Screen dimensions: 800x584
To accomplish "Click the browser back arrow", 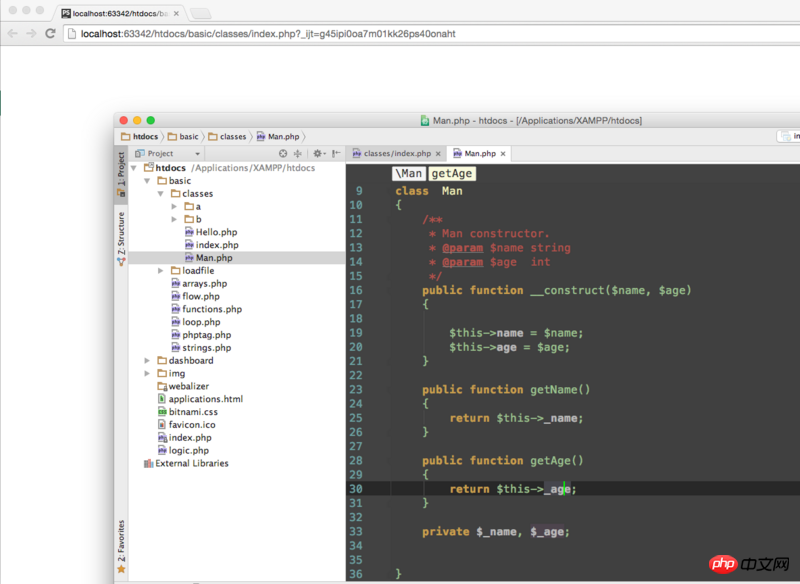I will (12, 33).
